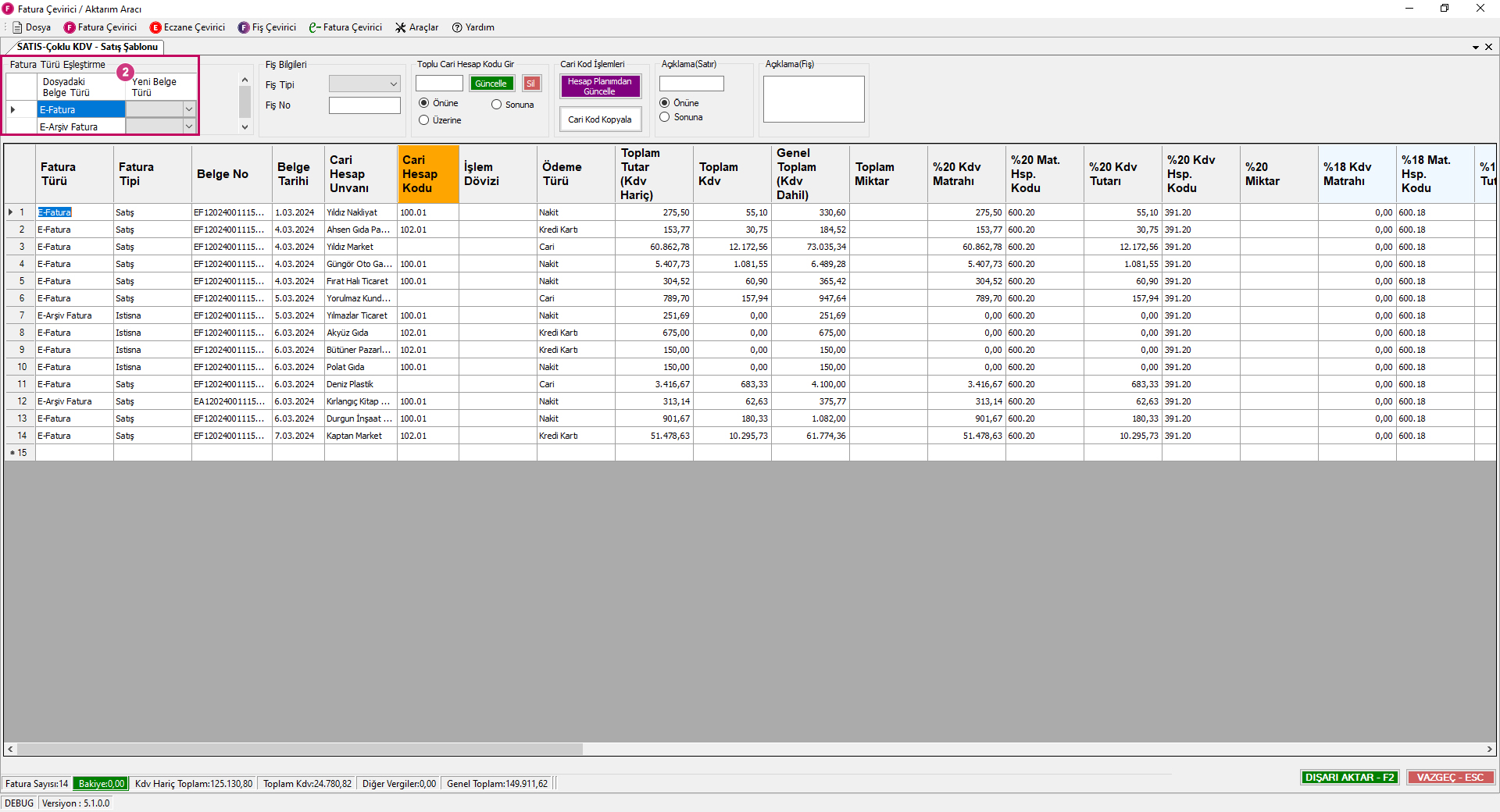Switch to SATIS-Çoklu KDV - Satış Şablonu tab
Image resolution: width=1500 pixels, height=812 pixels.
pyautogui.click(x=87, y=47)
